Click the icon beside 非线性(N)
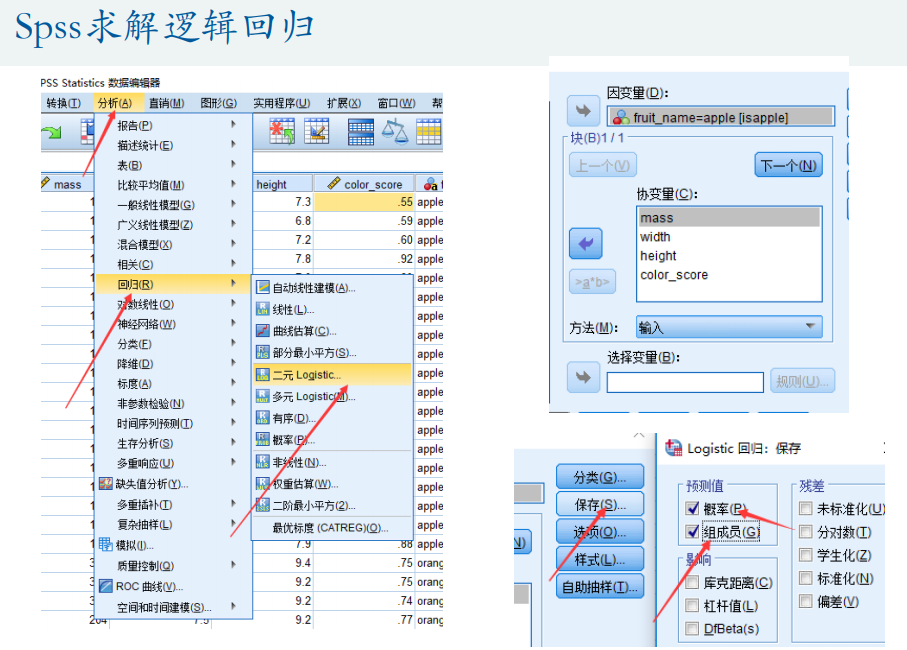Viewport: 907px width, 650px height. [x=263, y=462]
